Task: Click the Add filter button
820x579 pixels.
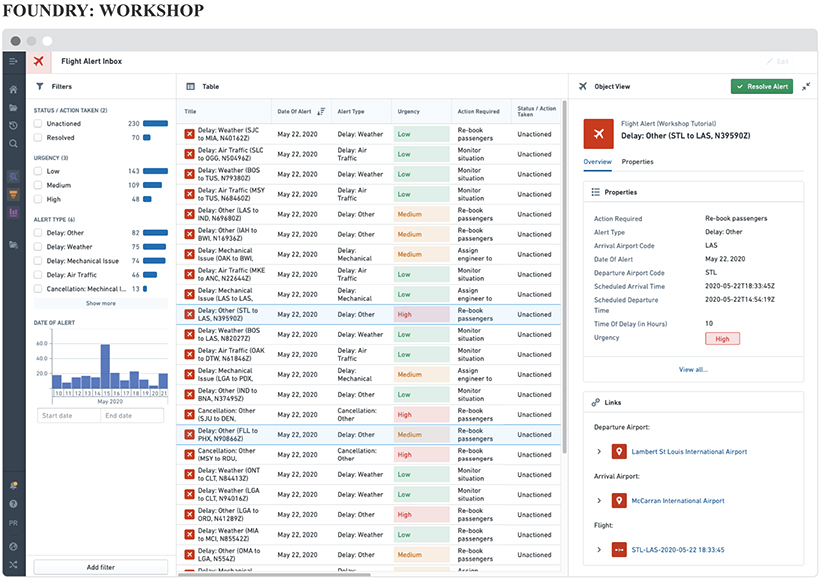Action: [x=101, y=567]
